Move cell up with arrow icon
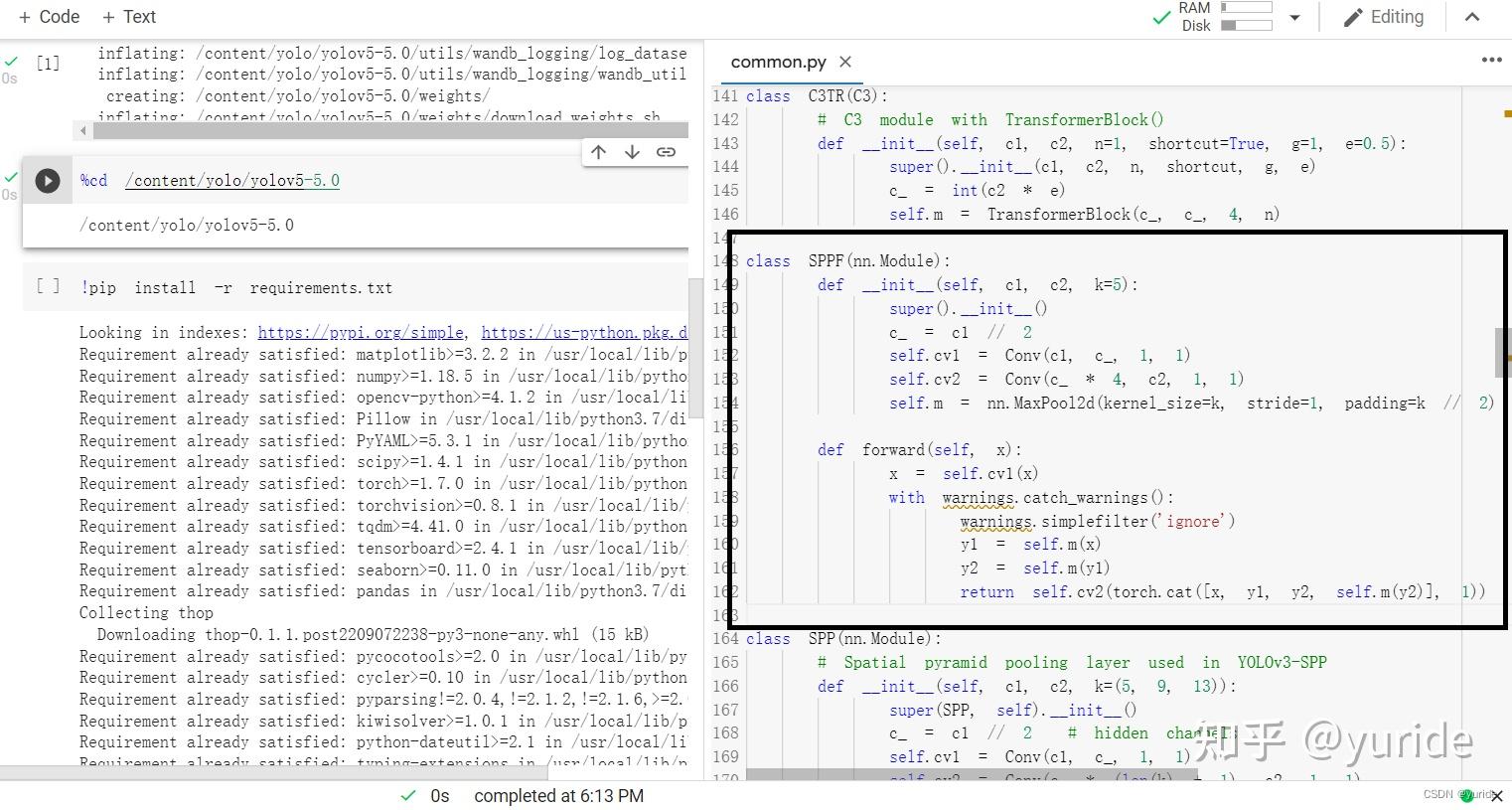Screen dimensions: 1512x810 point(598,152)
